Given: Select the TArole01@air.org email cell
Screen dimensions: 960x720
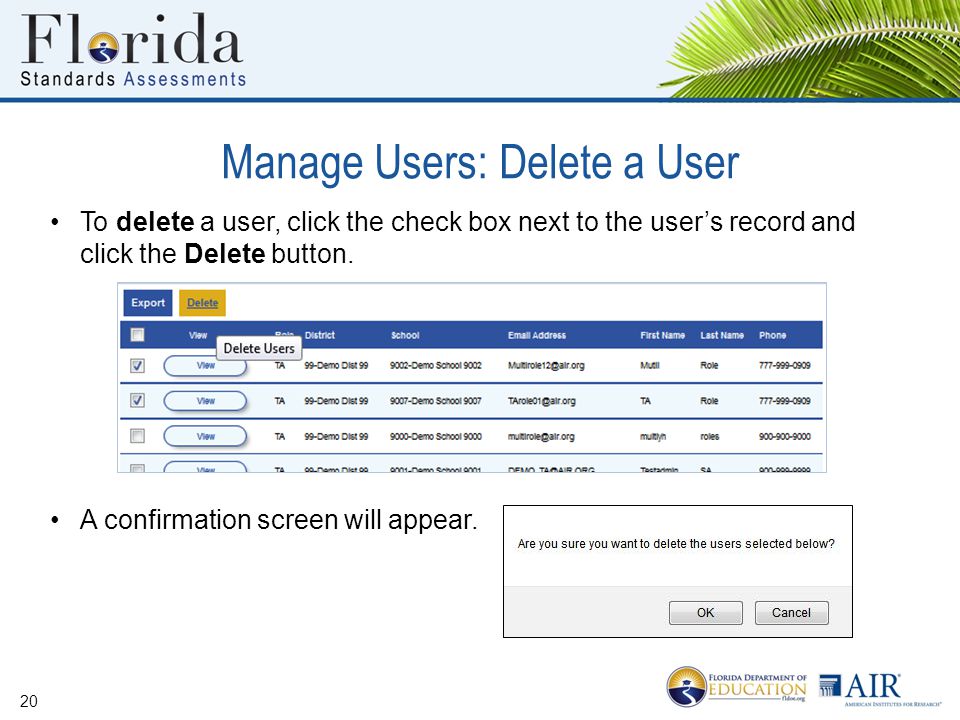Looking at the screenshot, I should point(542,401).
